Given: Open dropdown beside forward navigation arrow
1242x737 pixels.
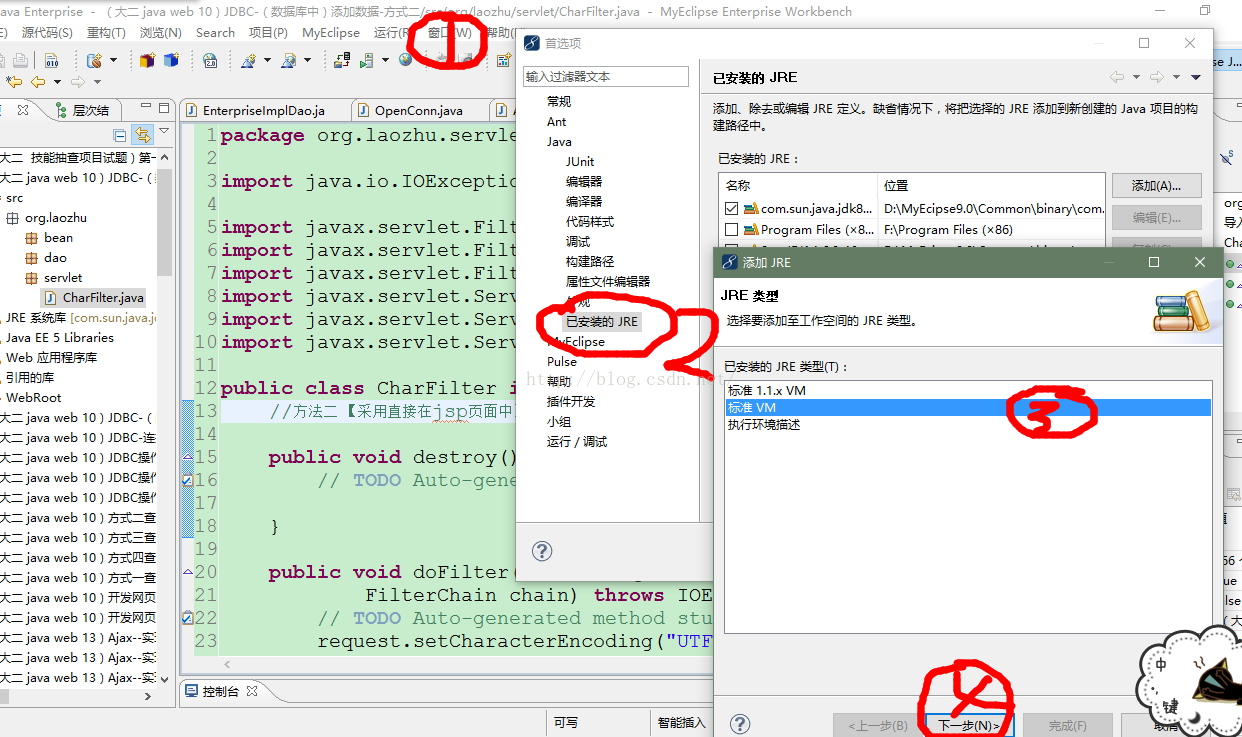Looking at the screenshot, I should [97, 81].
